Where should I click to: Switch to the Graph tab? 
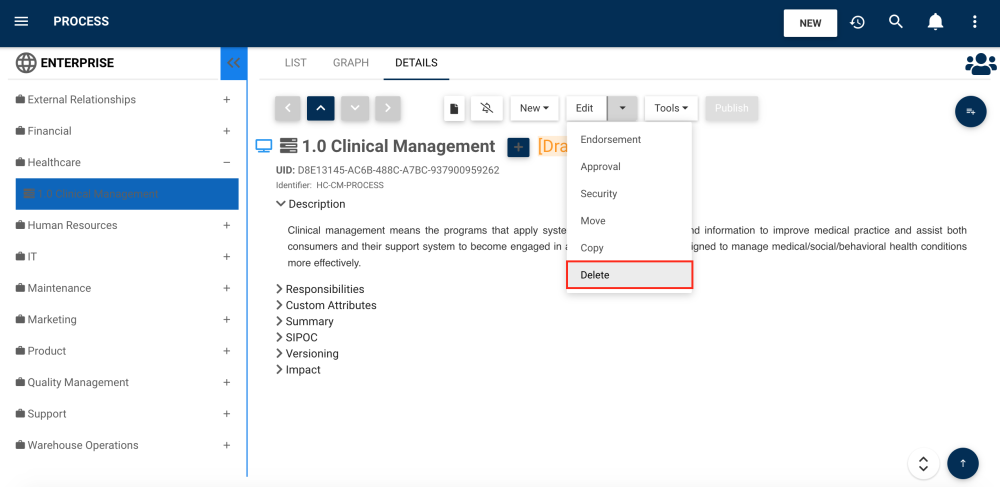click(x=351, y=63)
